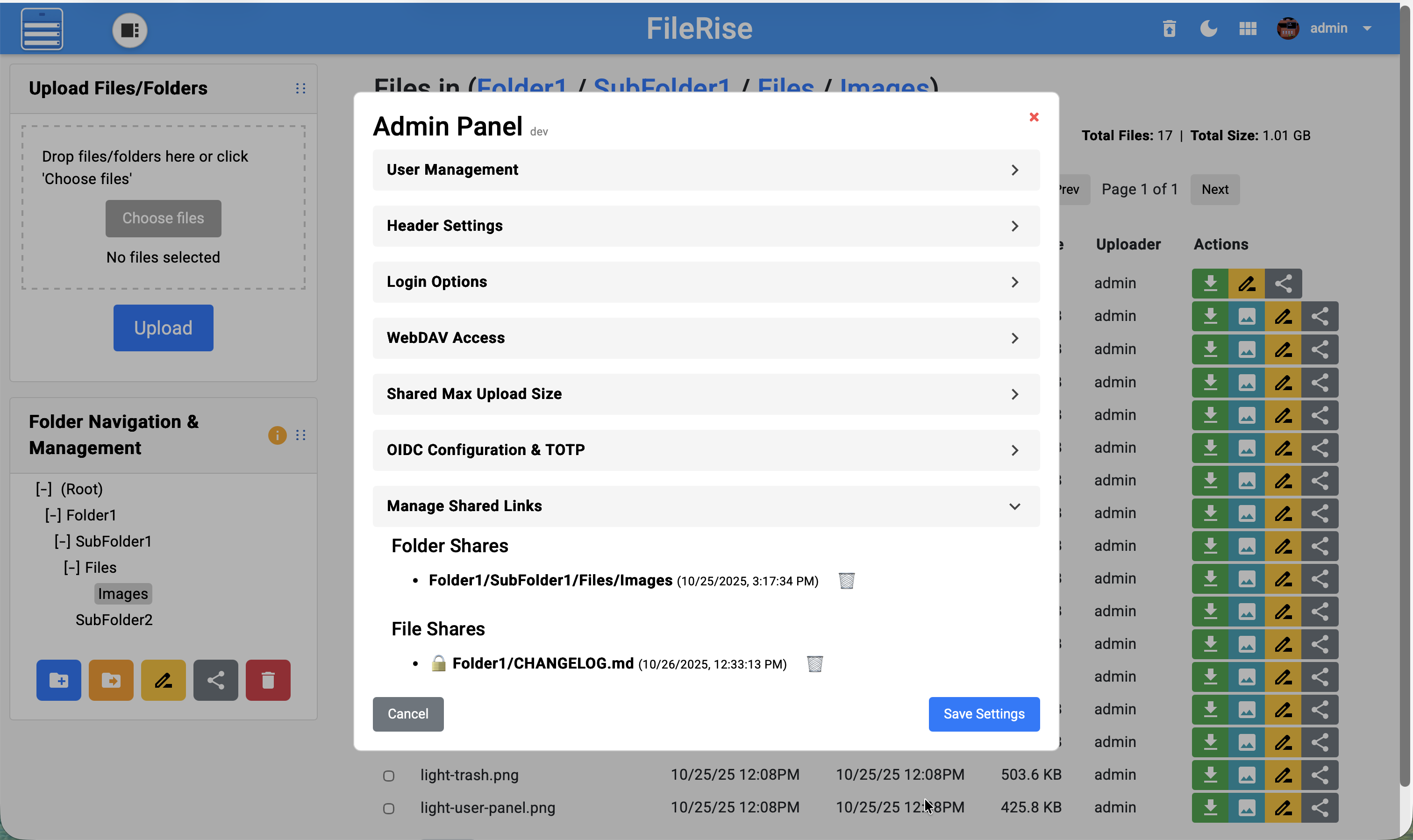Click the create folder icon button

click(59, 680)
